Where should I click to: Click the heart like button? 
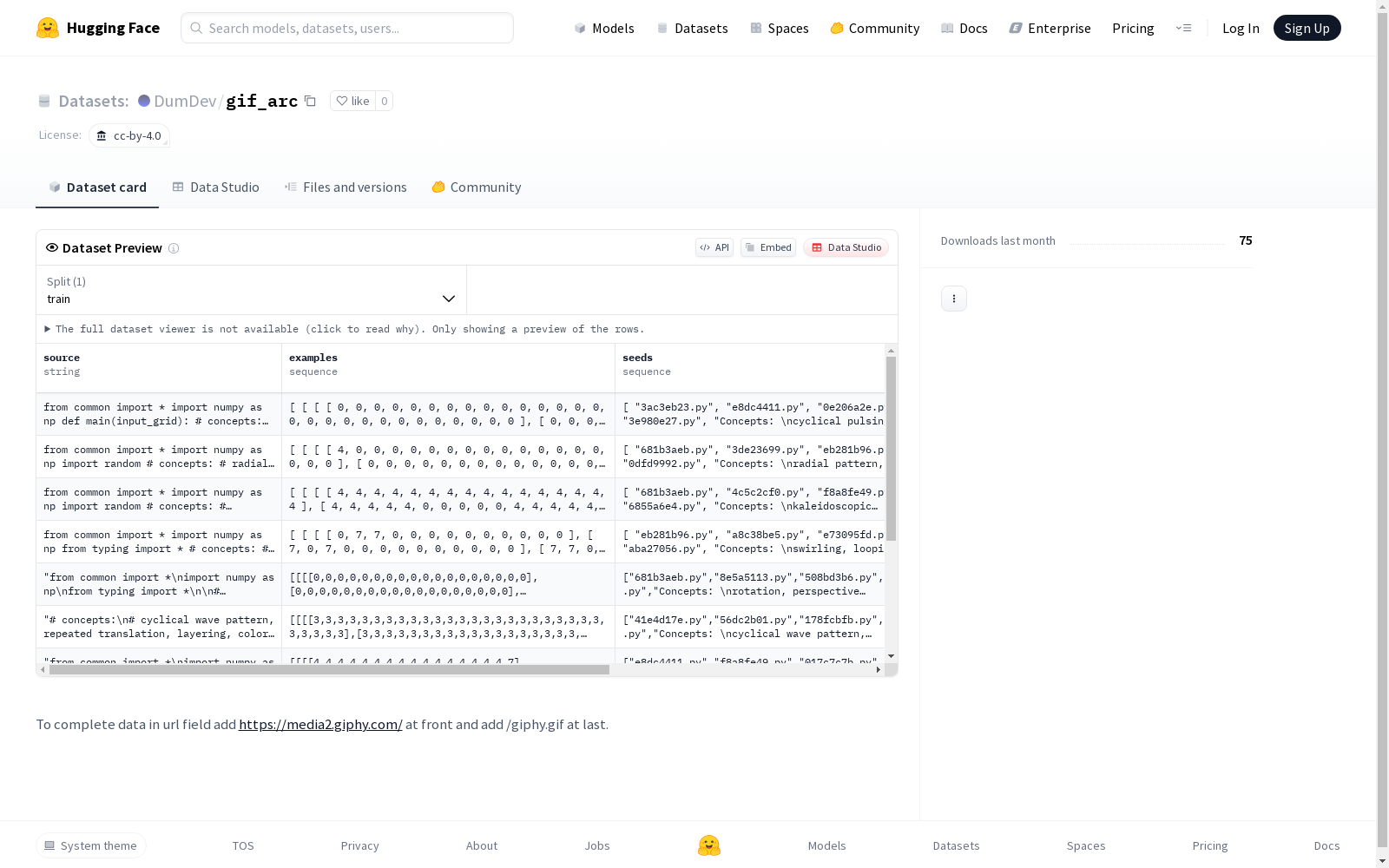pos(352,101)
